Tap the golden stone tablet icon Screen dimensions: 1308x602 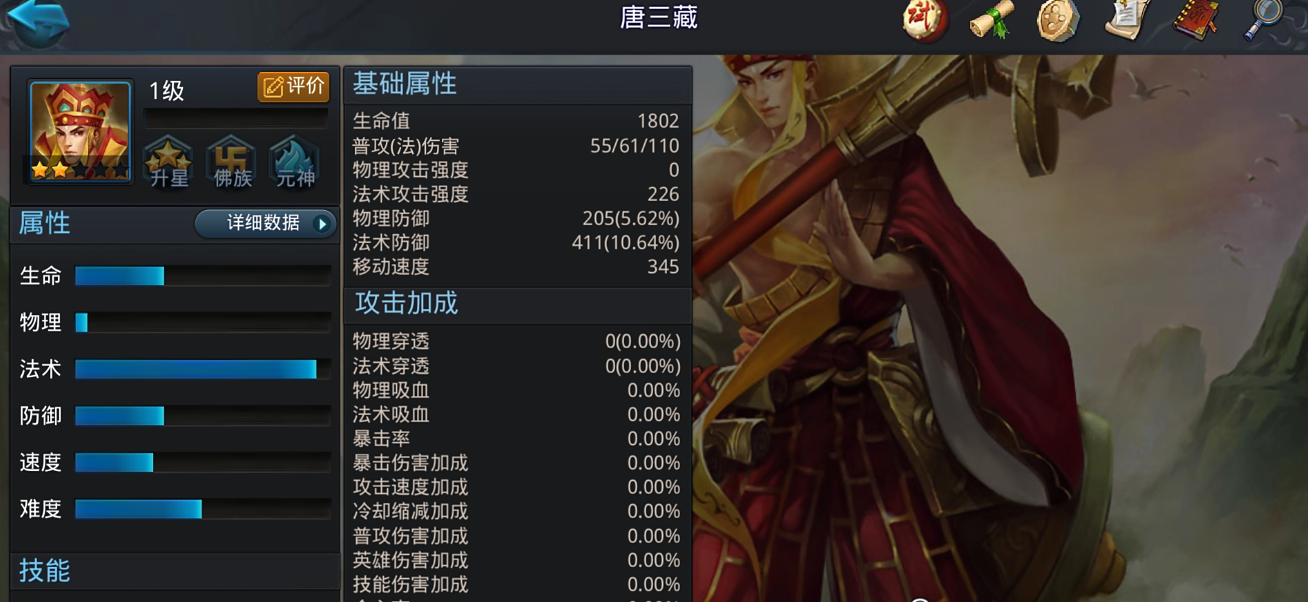(x=1058, y=20)
